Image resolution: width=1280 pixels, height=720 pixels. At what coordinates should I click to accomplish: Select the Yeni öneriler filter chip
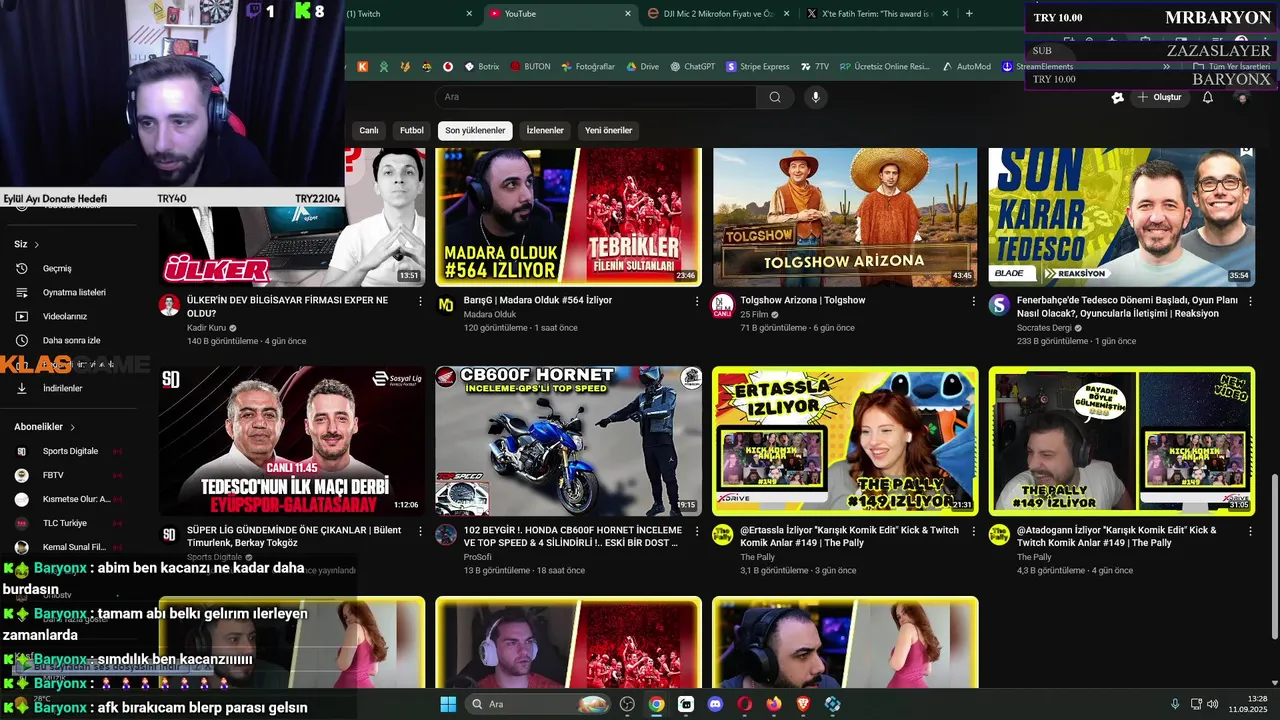609,131
